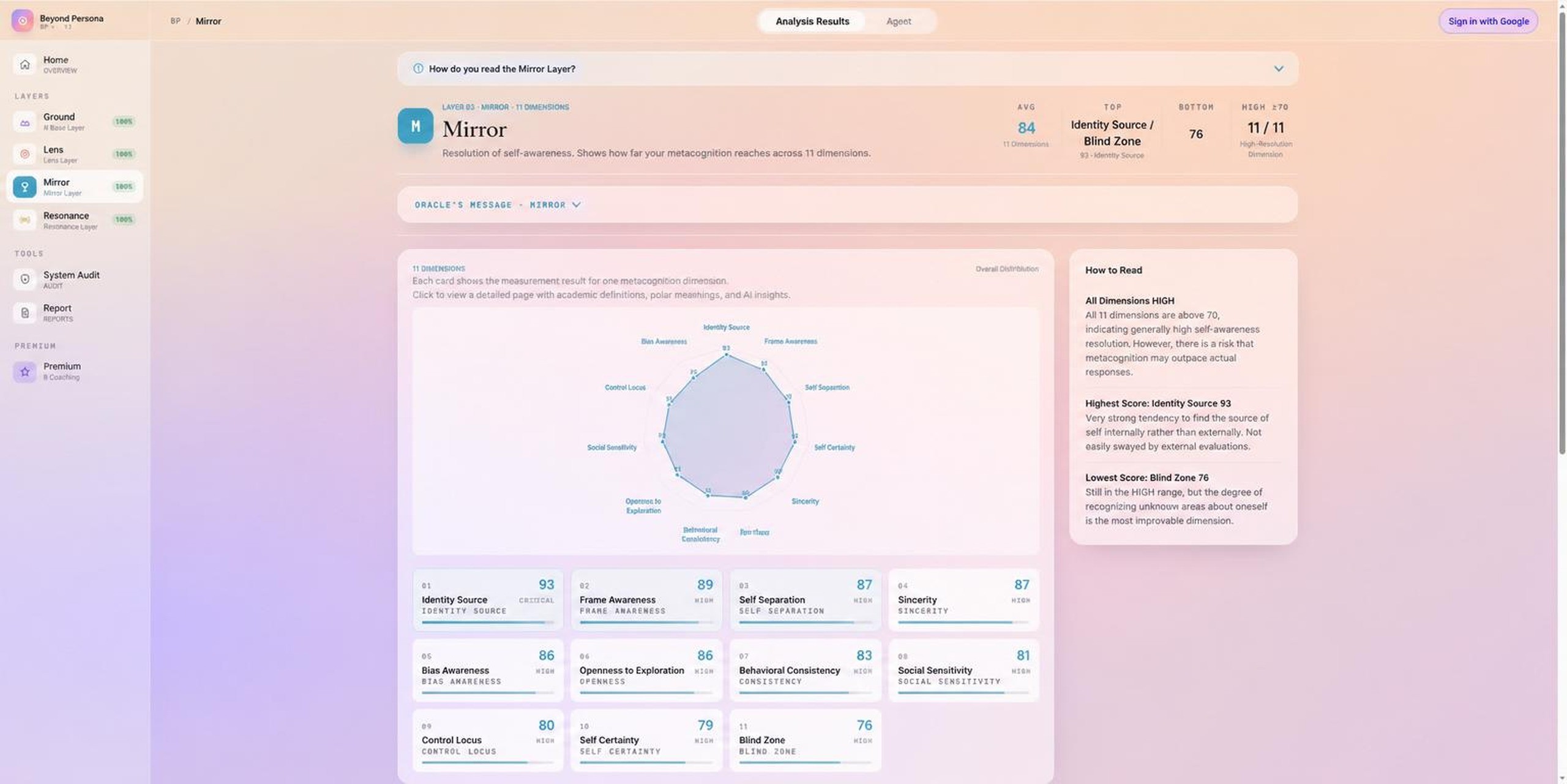Click the page vertical scrollbar
Screen dimensions: 1567x784
point(1561,233)
